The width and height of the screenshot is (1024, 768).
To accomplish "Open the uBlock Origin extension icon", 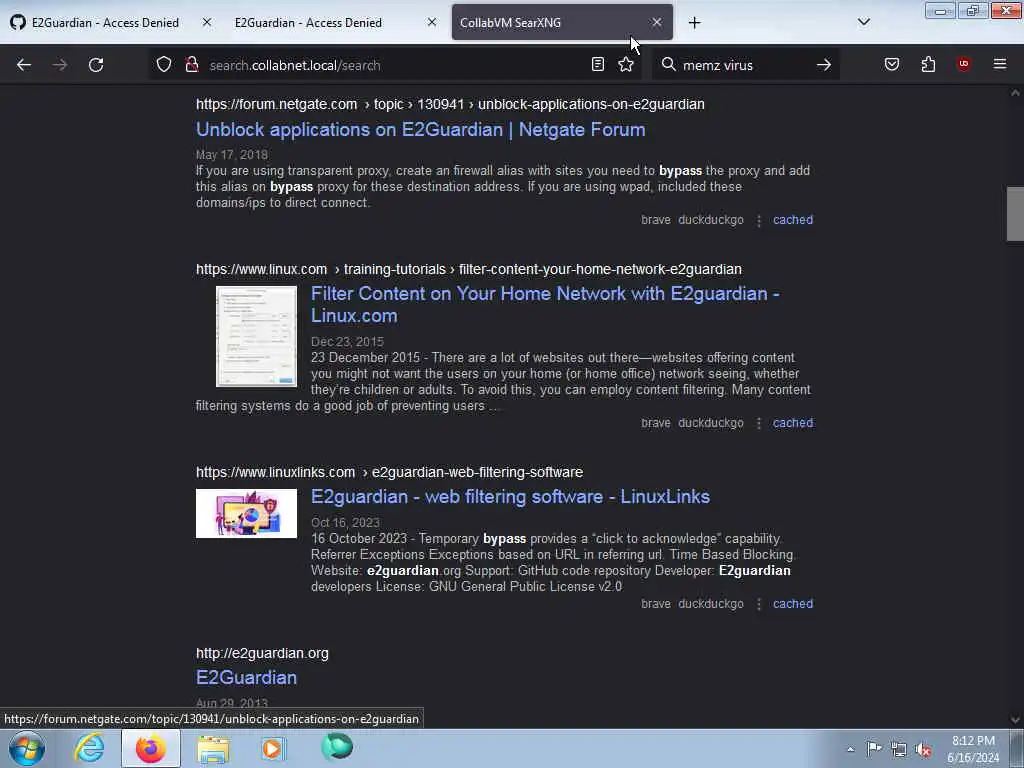I will [x=963, y=64].
